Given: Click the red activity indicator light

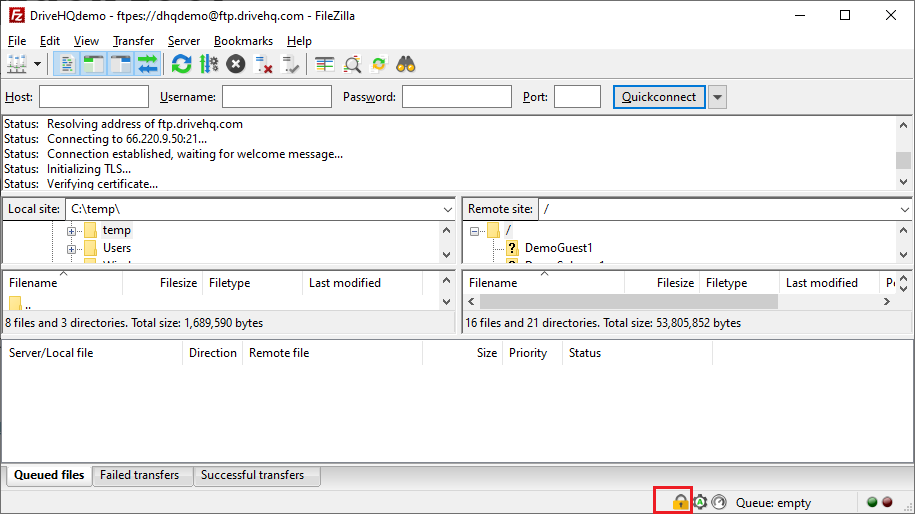Looking at the screenshot, I should tap(887, 502).
